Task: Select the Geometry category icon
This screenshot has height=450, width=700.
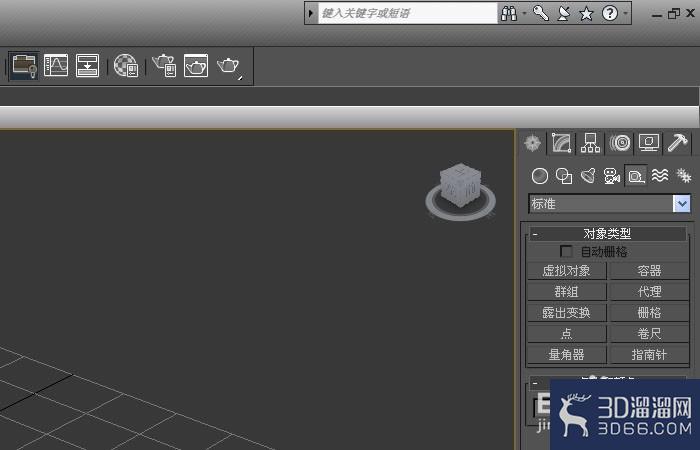Action: pyautogui.click(x=540, y=176)
